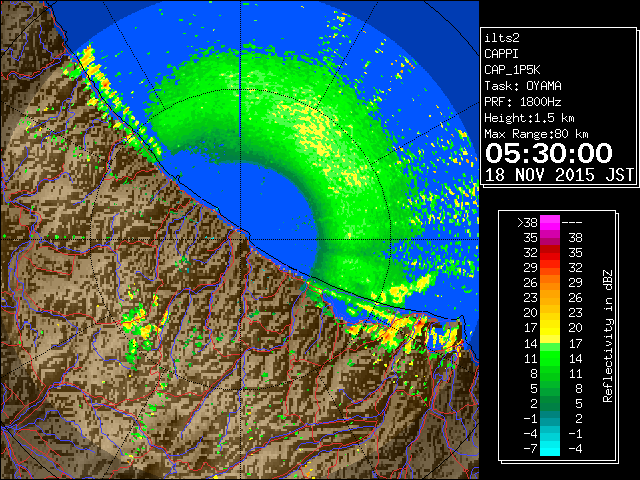Click the -7 legend value
The image size is (640, 480).
point(530,449)
